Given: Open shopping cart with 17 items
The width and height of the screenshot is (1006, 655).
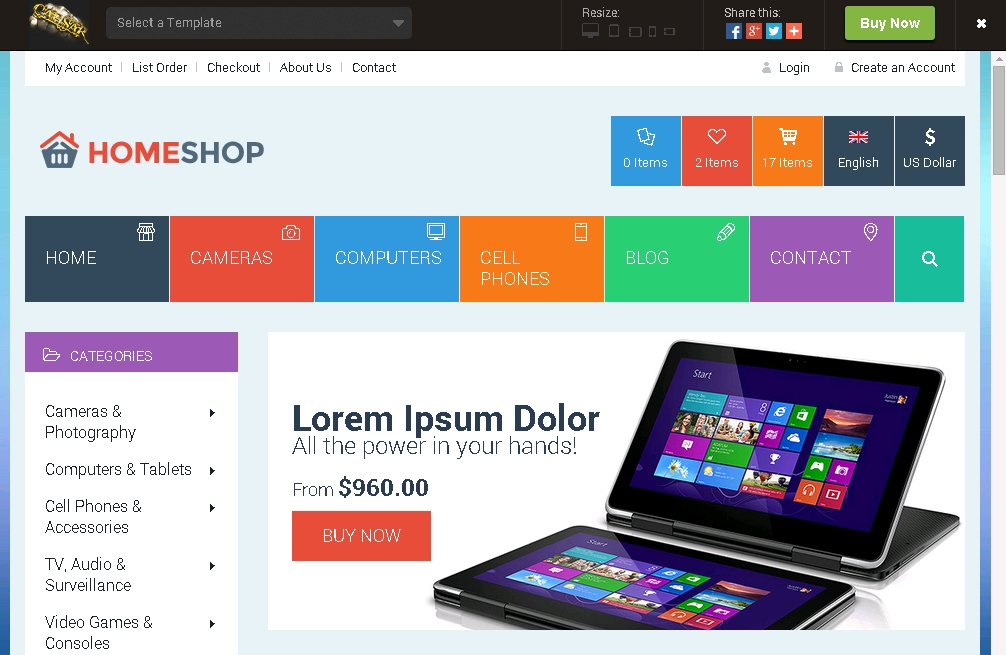Looking at the screenshot, I should coord(788,151).
